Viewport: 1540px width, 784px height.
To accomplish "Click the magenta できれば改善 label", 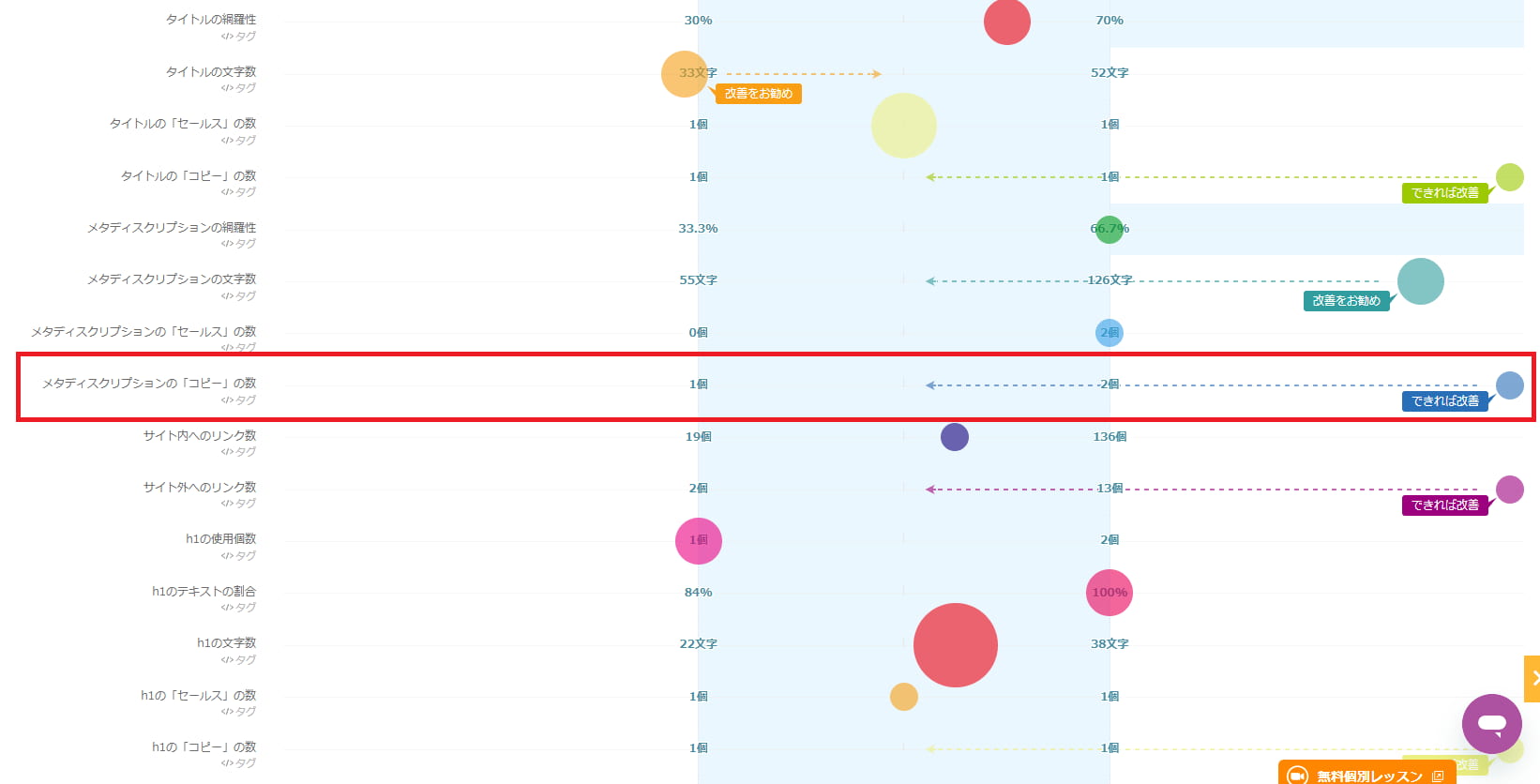I will [x=1444, y=505].
